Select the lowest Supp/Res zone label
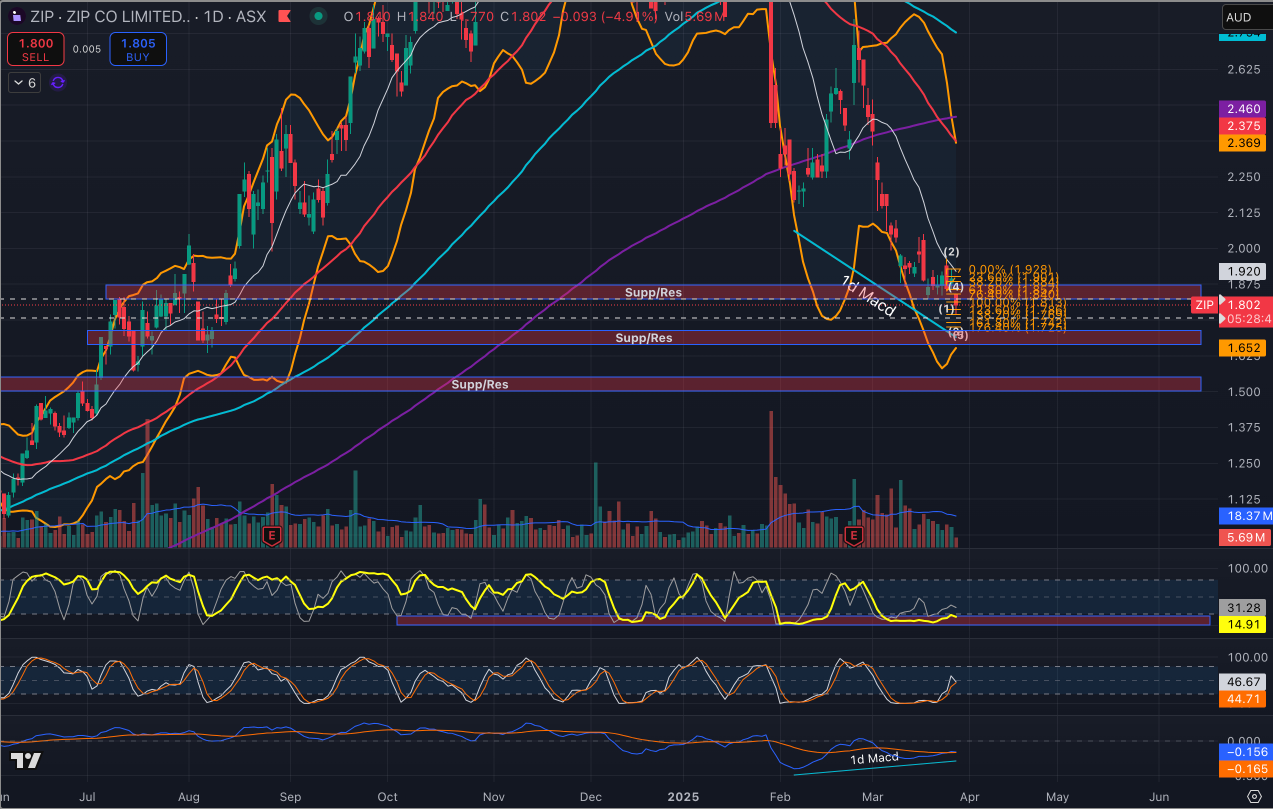Viewport: 1273px width, 809px height. pos(480,384)
